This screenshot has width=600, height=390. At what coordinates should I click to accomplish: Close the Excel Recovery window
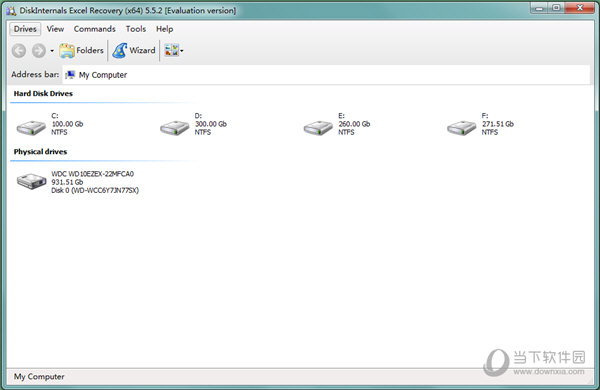tap(580, 8)
